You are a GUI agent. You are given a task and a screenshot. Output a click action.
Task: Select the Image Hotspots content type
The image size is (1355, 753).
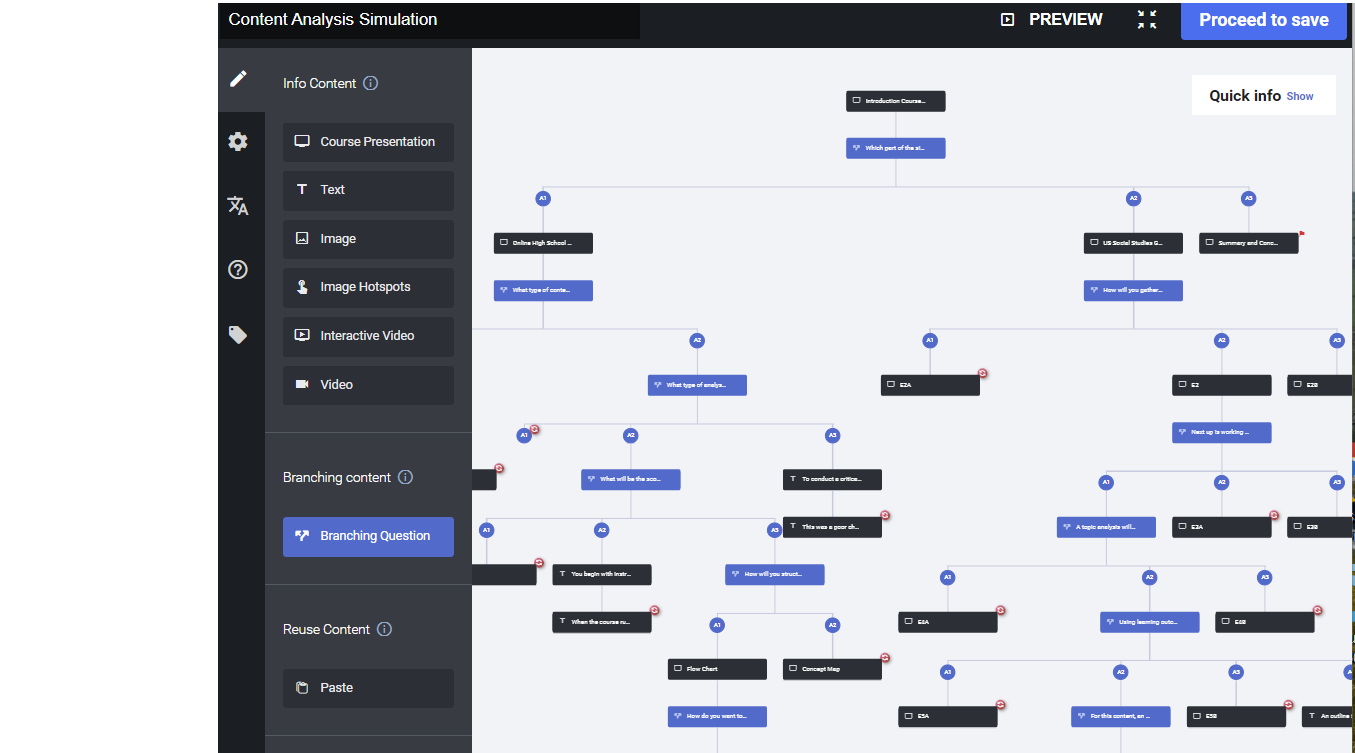coord(368,287)
